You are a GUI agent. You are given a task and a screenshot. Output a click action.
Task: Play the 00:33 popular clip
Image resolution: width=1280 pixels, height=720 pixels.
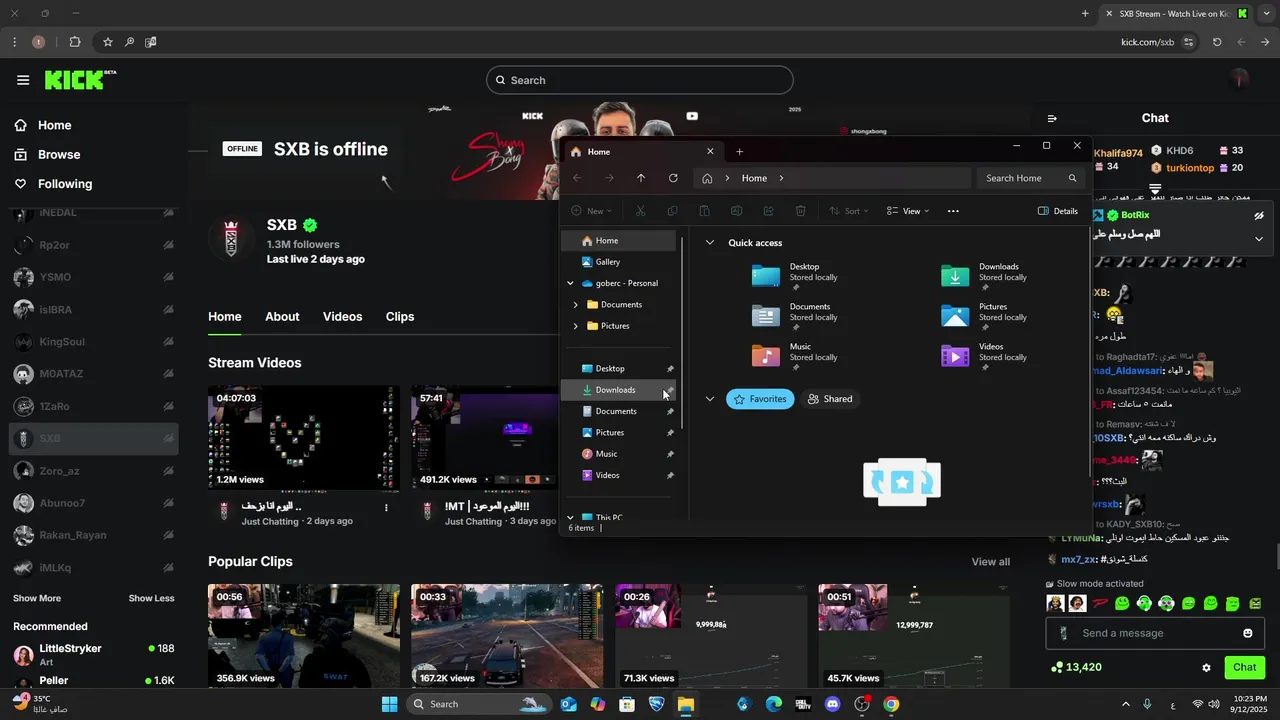click(x=507, y=637)
